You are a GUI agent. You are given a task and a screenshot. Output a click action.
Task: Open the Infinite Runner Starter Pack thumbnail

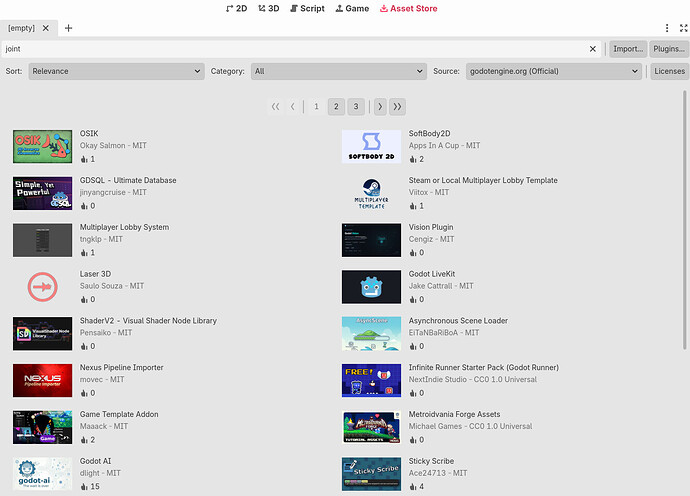pos(371,380)
